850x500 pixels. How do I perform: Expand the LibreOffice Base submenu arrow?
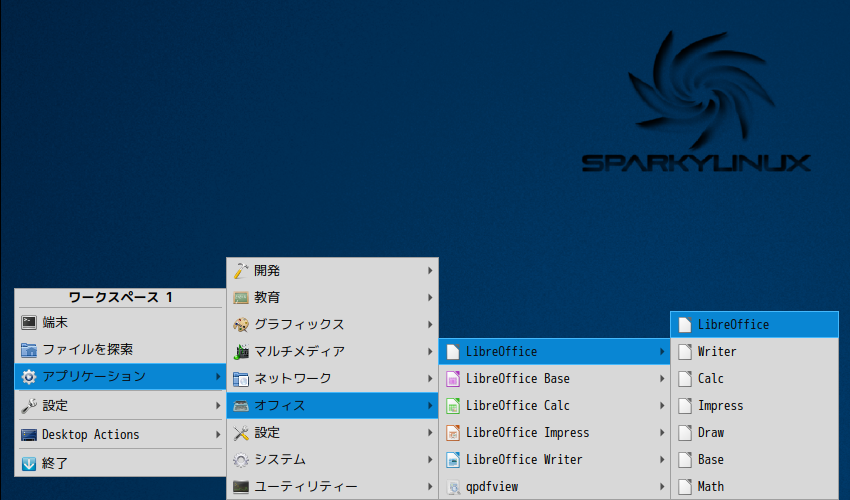pyautogui.click(x=662, y=379)
